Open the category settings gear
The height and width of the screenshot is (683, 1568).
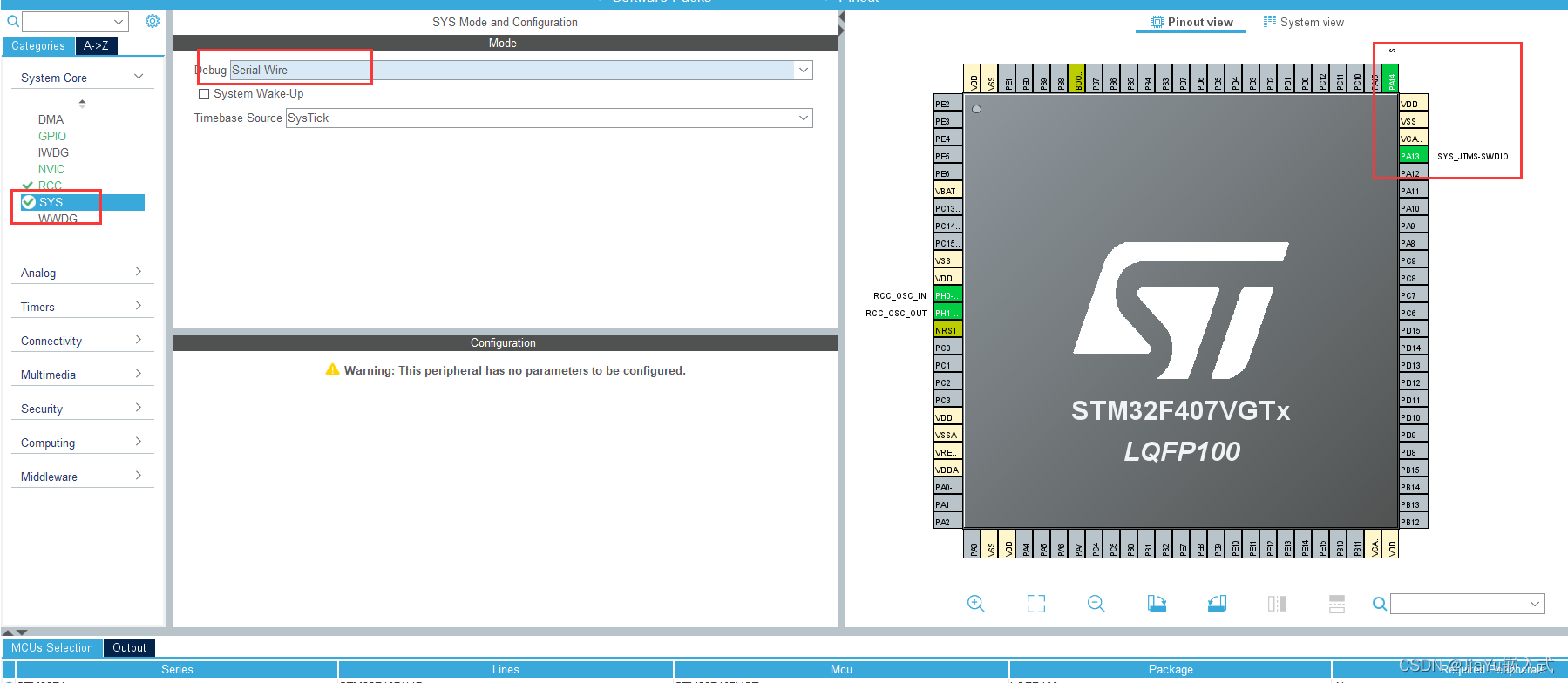click(x=153, y=21)
